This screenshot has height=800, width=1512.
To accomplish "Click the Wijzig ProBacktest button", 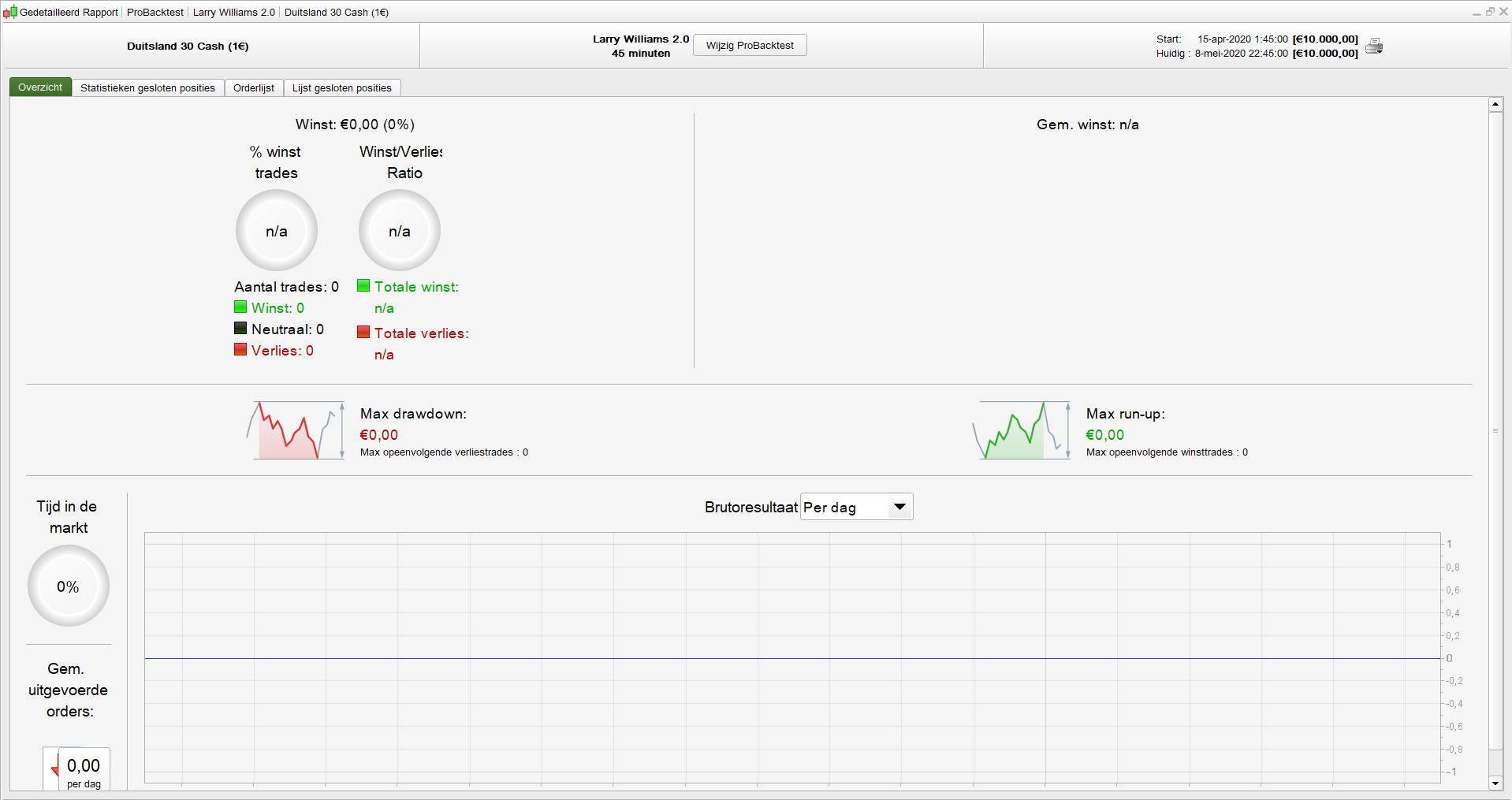I will [750, 45].
